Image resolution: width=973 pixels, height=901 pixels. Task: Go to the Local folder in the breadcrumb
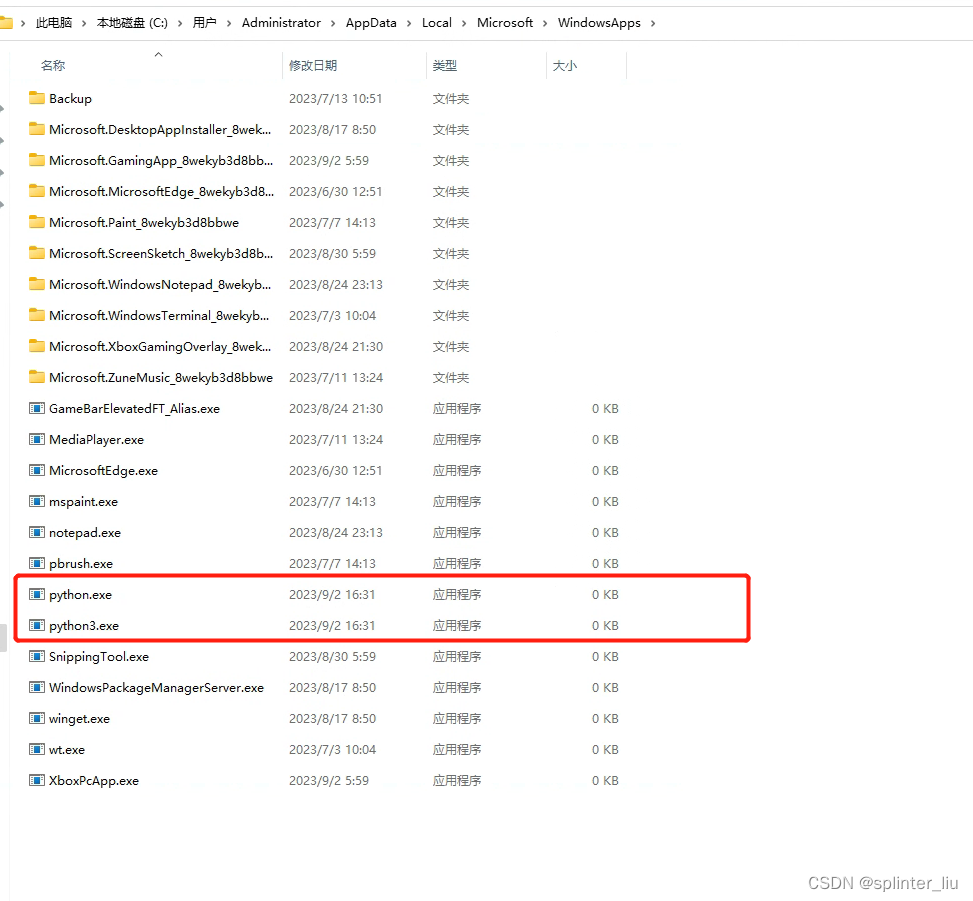point(437,22)
